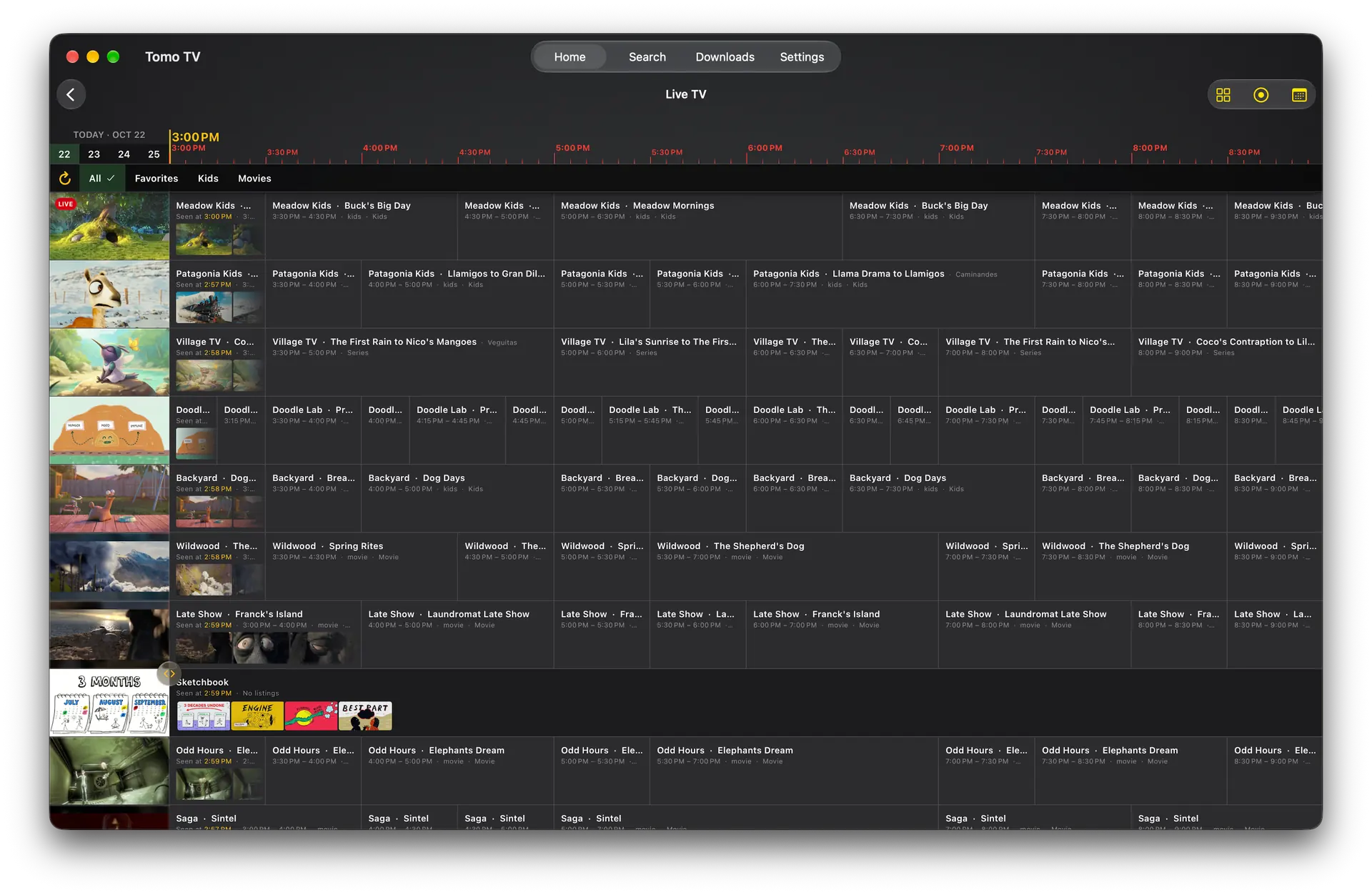1372x895 pixels.
Task: Select the live circle view icon
Action: point(1261,95)
